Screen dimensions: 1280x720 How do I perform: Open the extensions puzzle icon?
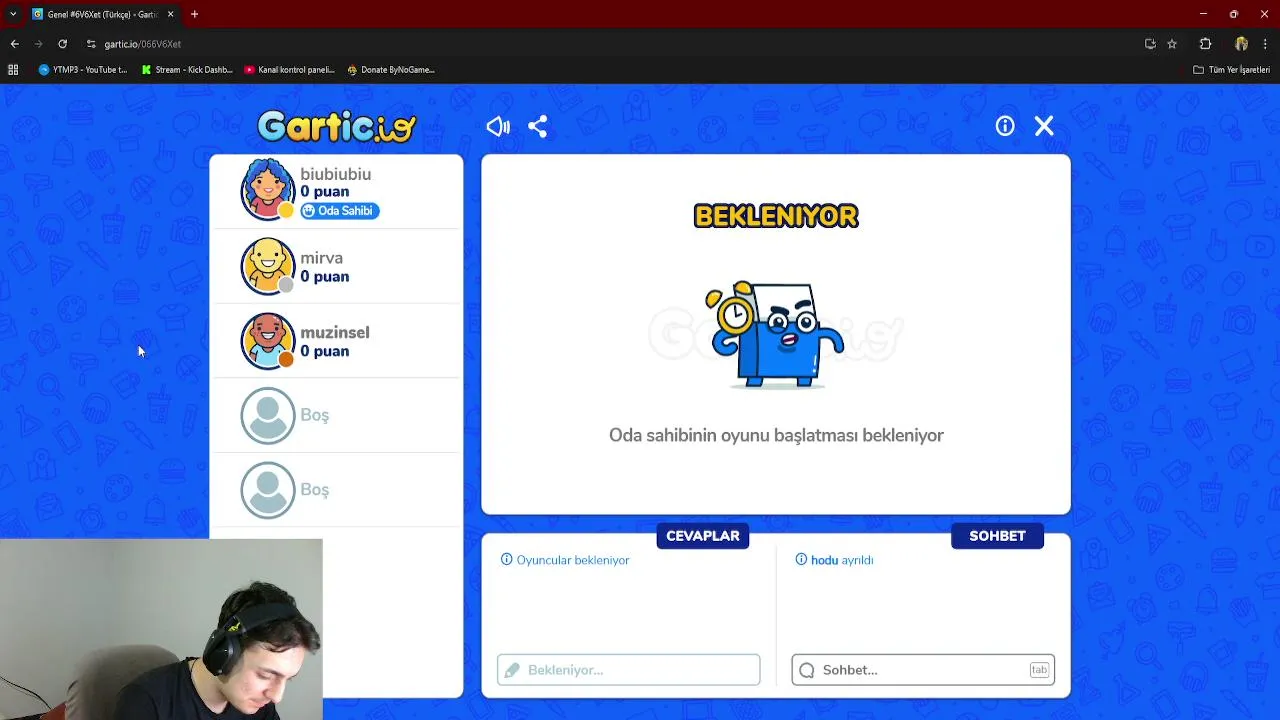(x=1205, y=44)
